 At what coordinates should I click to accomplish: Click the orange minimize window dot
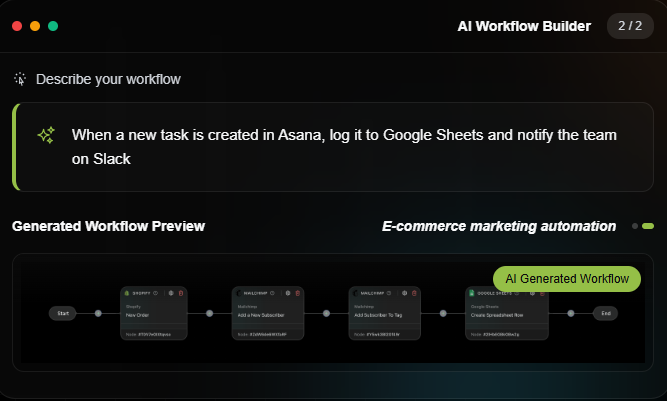pos(35,26)
